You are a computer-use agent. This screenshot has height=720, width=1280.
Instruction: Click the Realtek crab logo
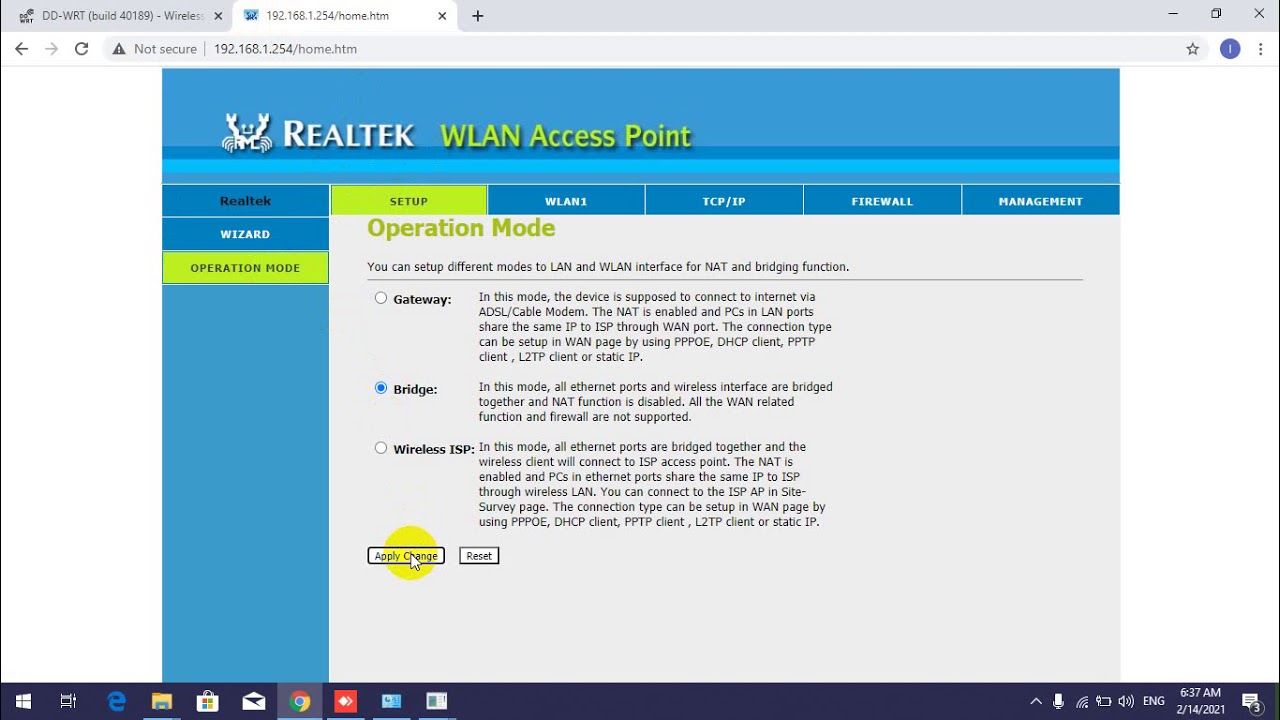247,133
